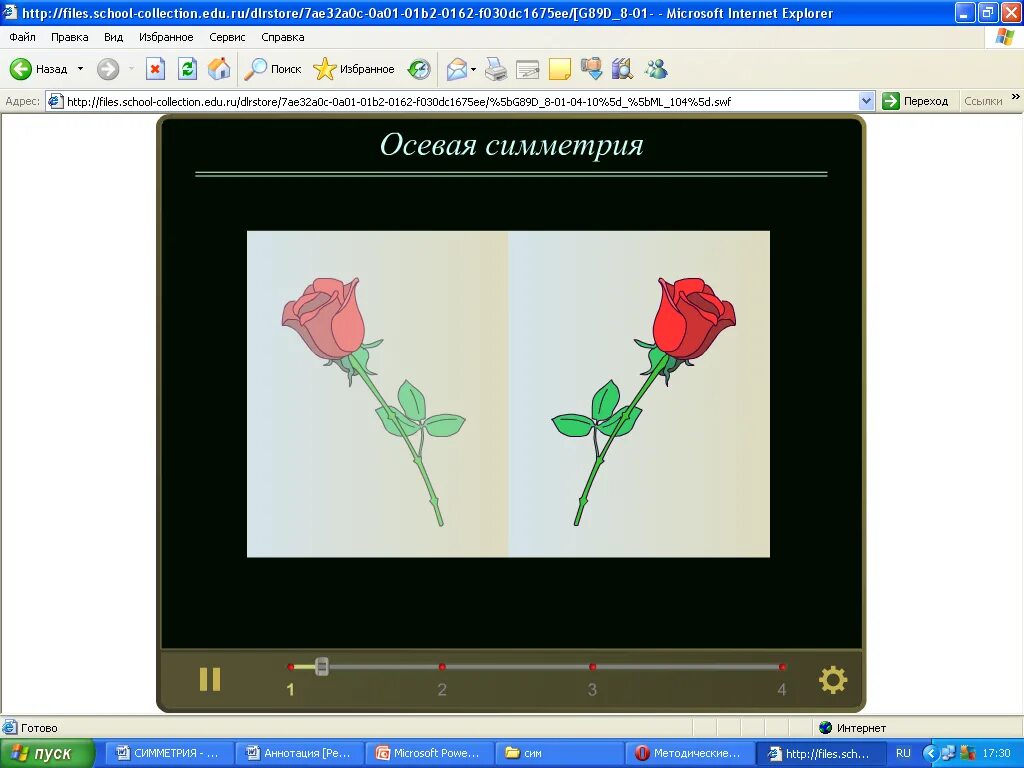Click the toolbar icon left of Research

[x=592, y=69]
